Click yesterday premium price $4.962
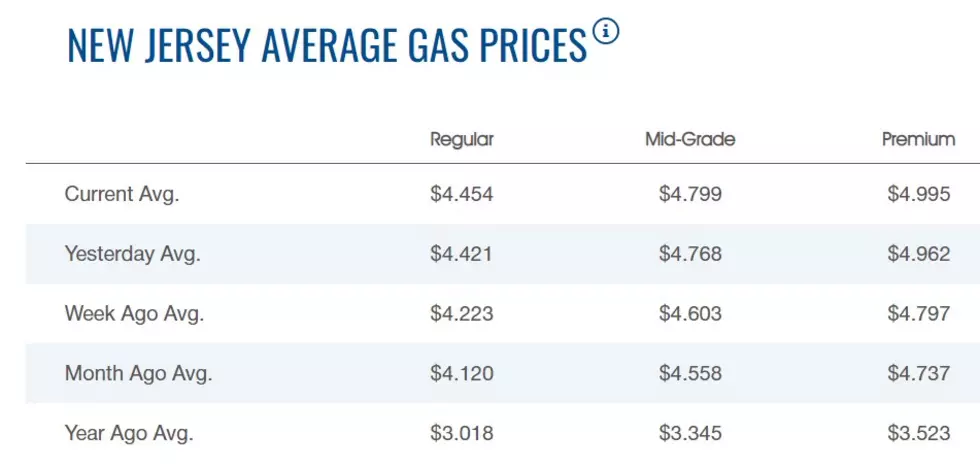This screenshot has width=980, height=467. (919, 254)
